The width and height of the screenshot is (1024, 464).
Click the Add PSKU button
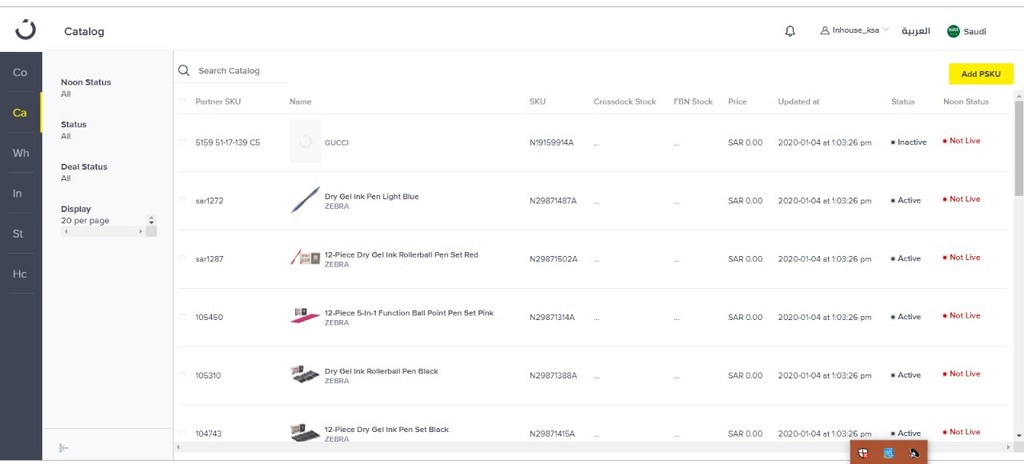pos(981,75)
